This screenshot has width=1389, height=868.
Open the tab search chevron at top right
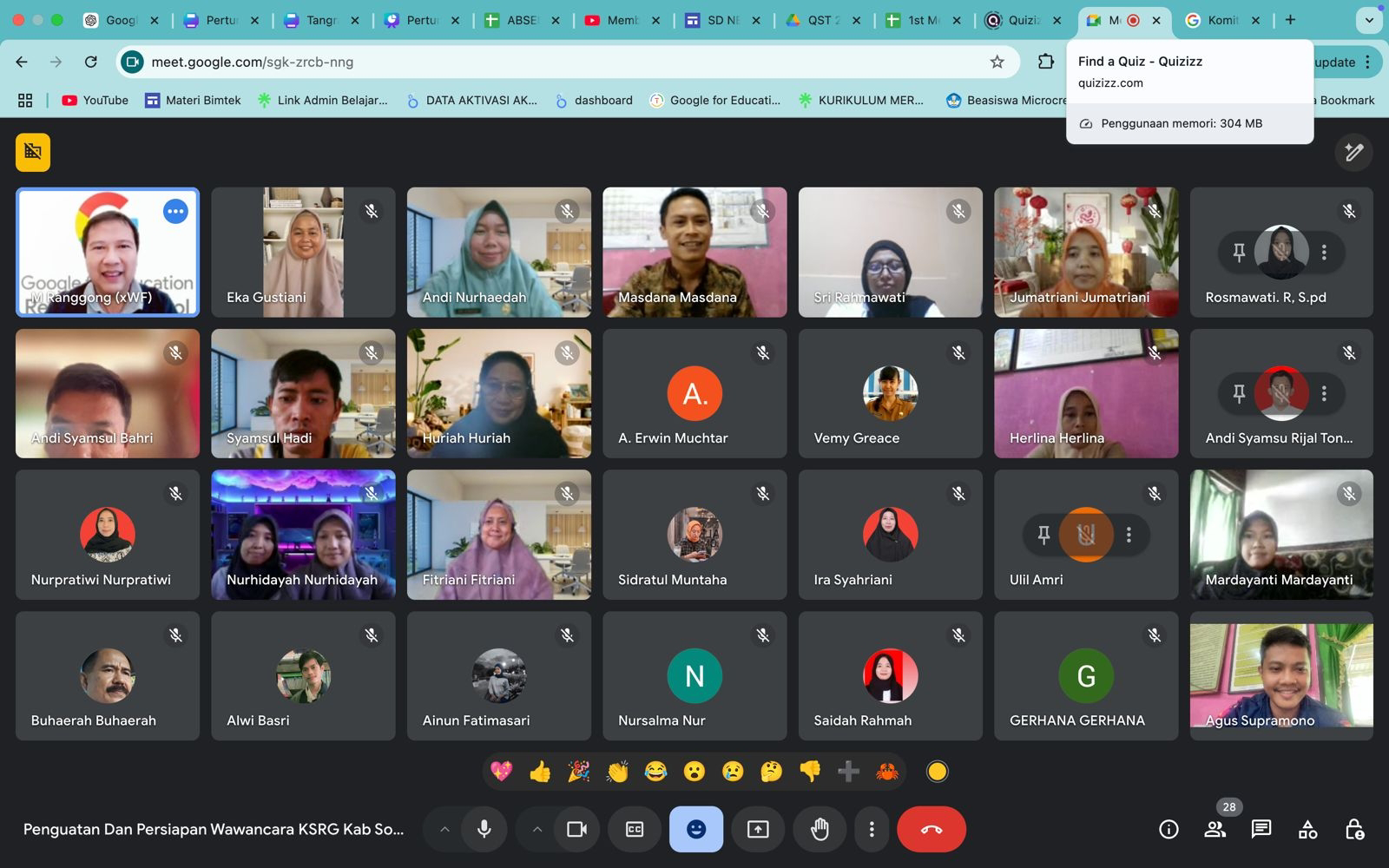click(1369, 20)
